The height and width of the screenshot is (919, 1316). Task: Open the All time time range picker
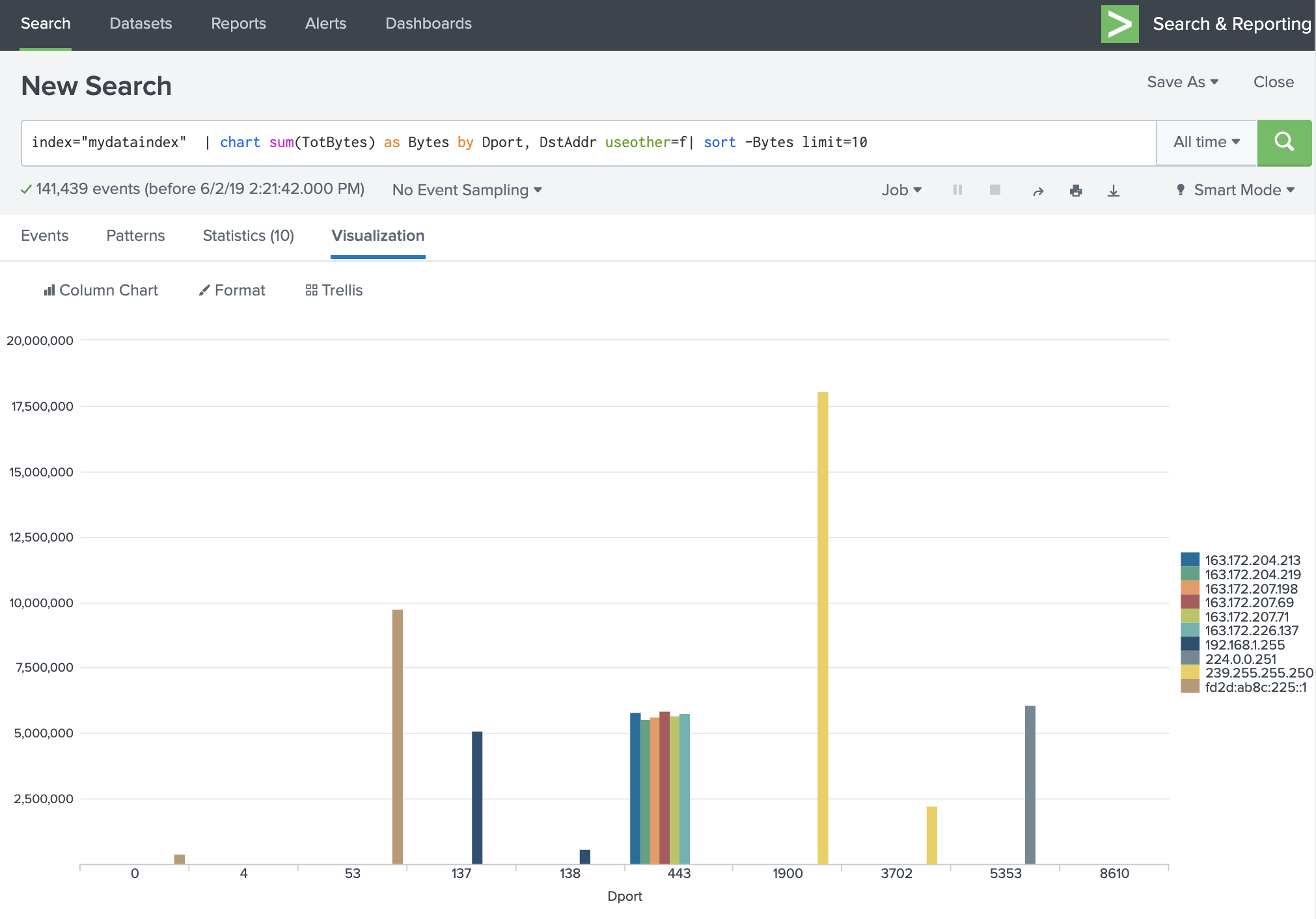(x=1205, y=142)
